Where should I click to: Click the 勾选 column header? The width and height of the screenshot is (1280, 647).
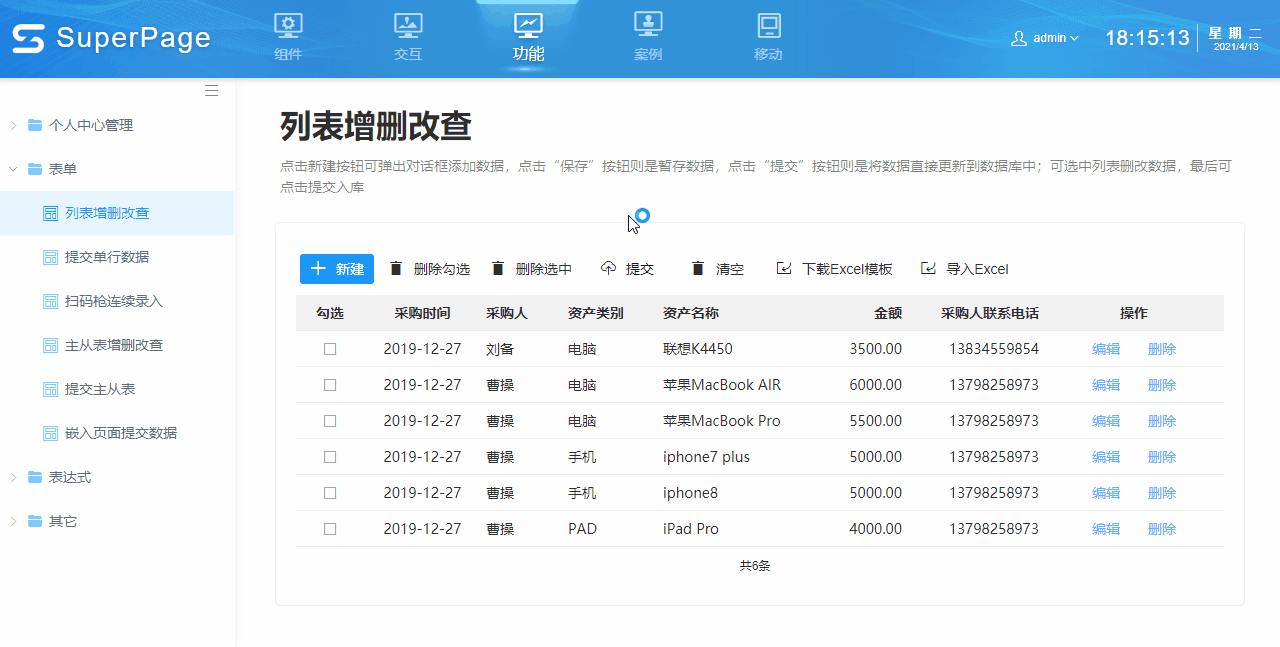click(x=330, y=313)
